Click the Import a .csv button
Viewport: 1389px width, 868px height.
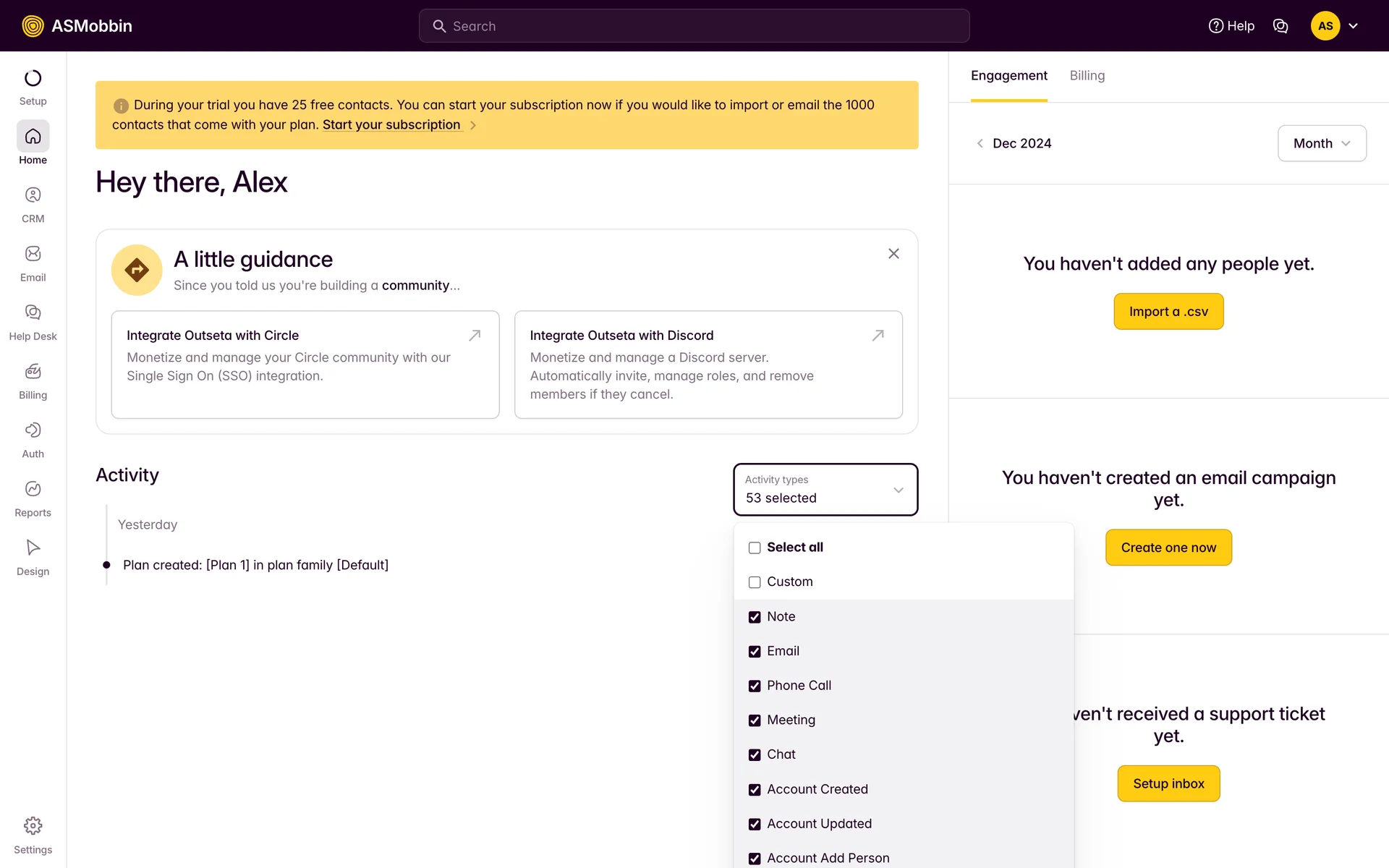point(1168,312)
